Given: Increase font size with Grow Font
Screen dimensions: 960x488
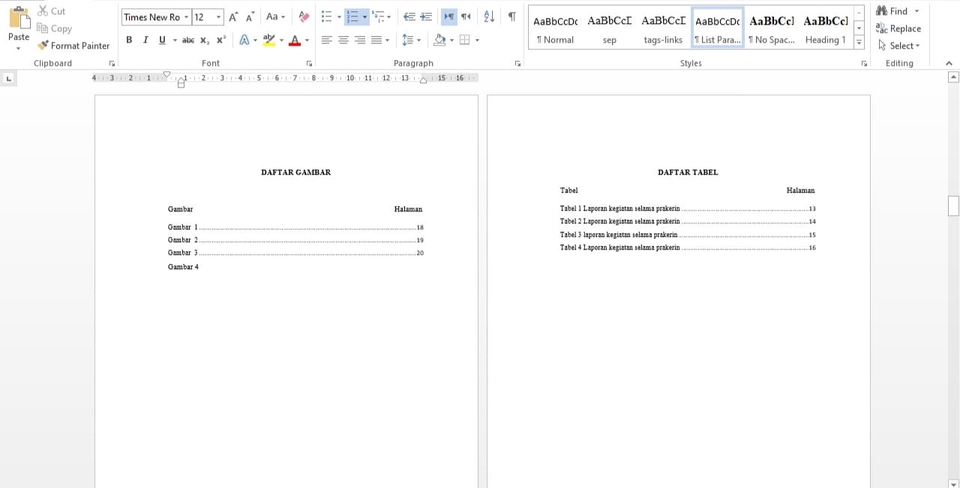Looking at the screenshot, I should (x=233, y=17).
